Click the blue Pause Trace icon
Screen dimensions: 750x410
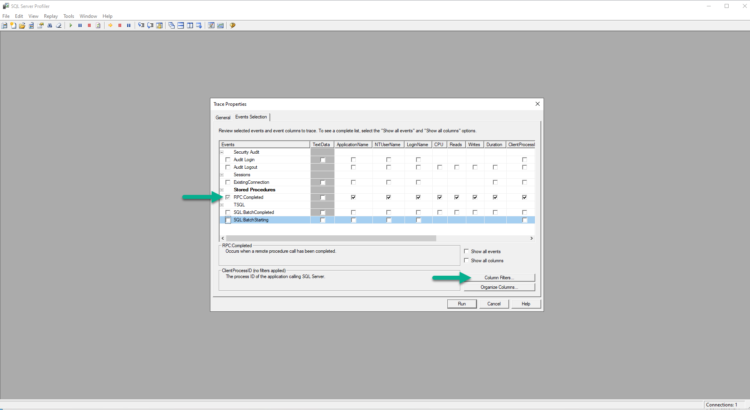click(80, 25)
